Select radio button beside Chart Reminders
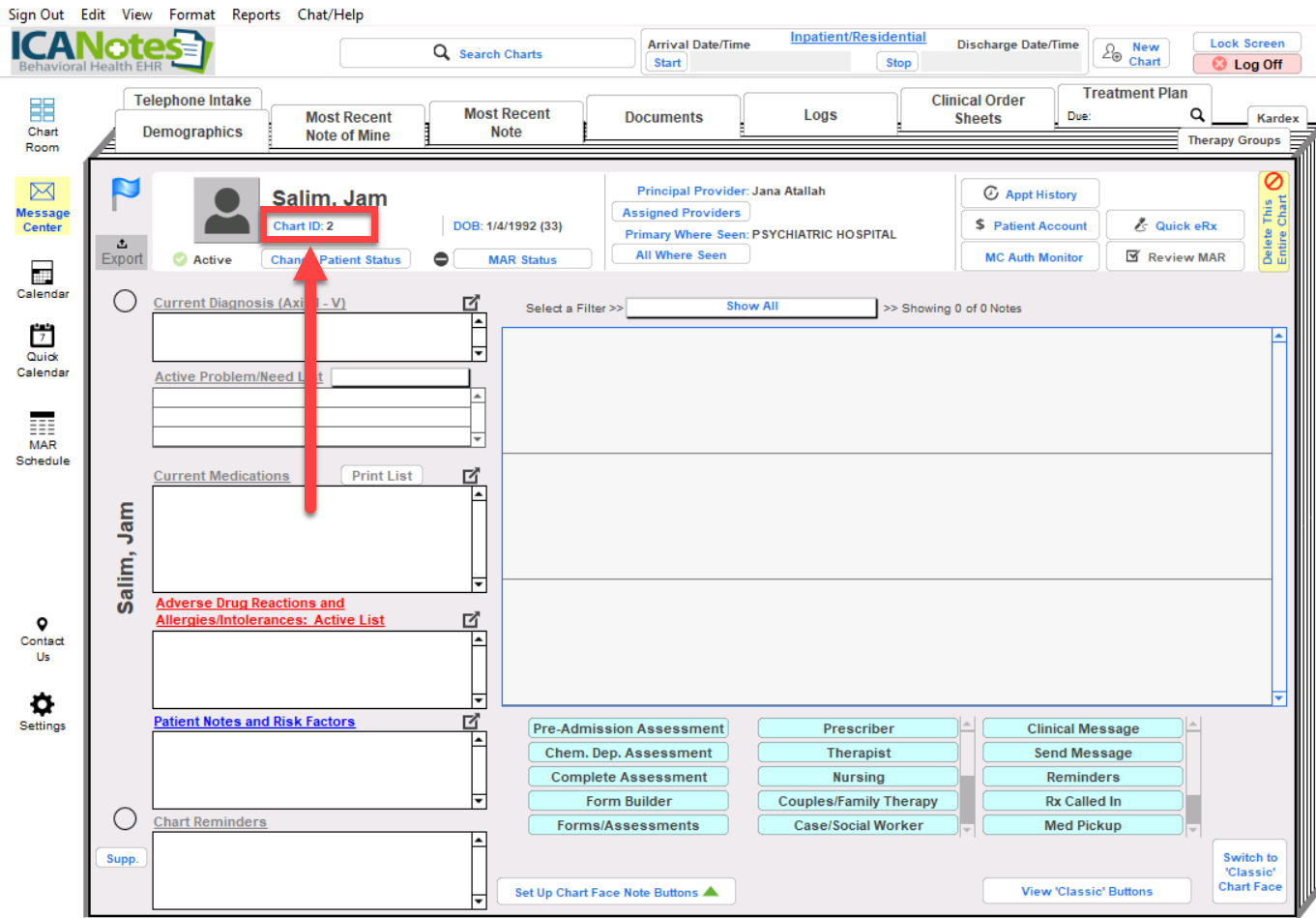Screen dimensions: 1316x918 125,819
